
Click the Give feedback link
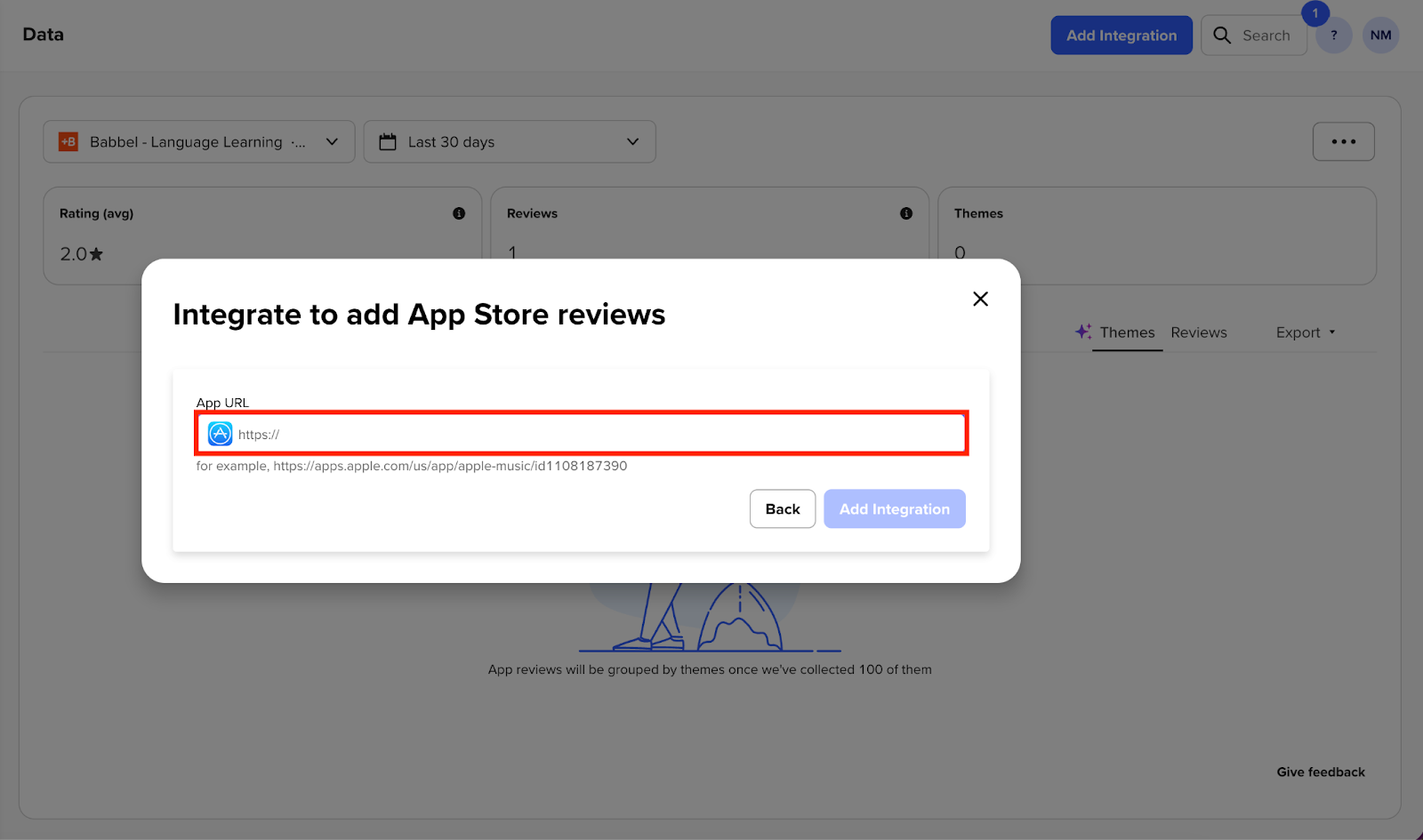[x=1320, y=772]
